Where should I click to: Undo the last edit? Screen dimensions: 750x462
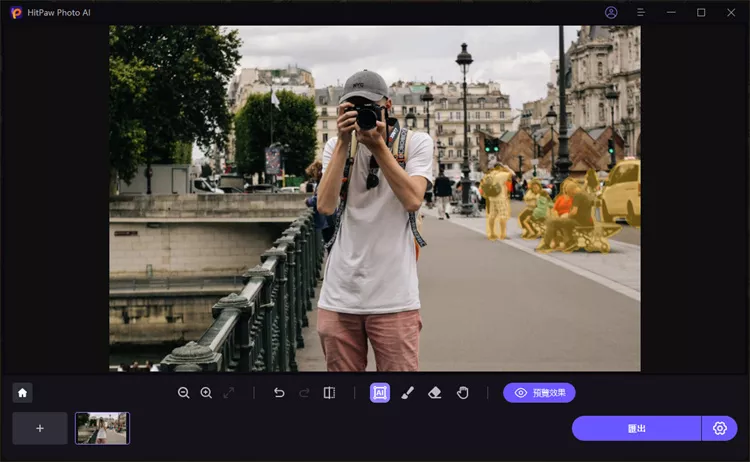coord(279,393)
